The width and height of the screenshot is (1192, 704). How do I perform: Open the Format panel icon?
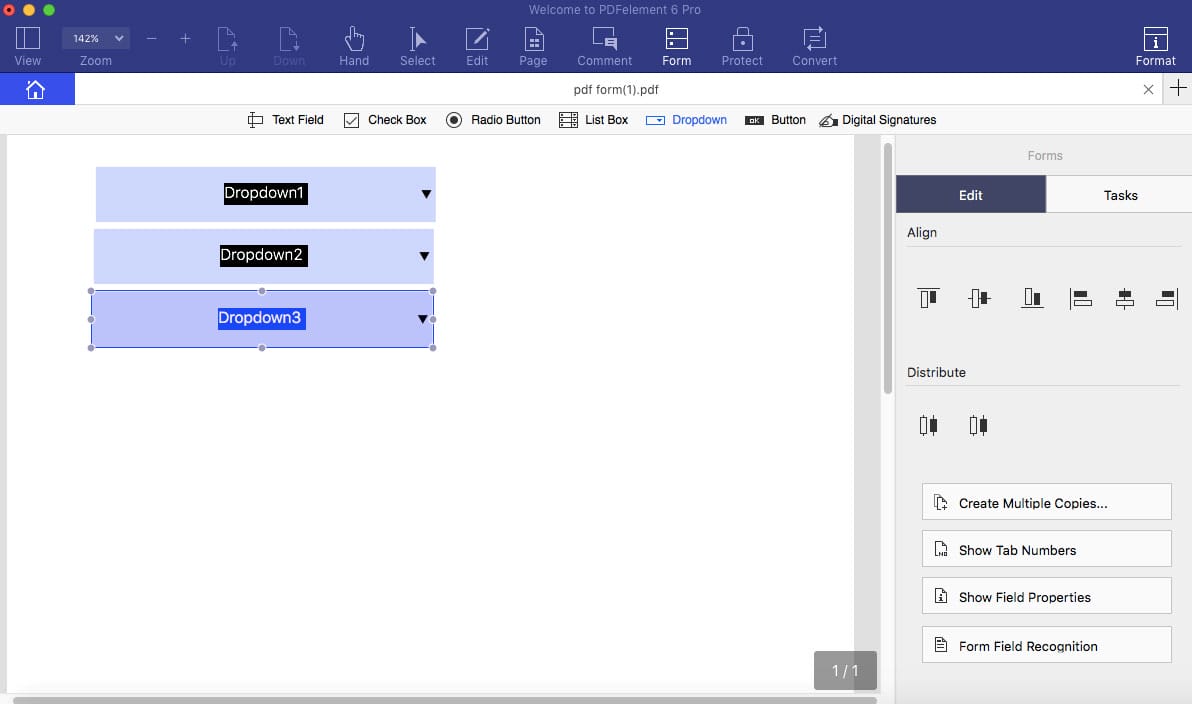pos(1155,46)
